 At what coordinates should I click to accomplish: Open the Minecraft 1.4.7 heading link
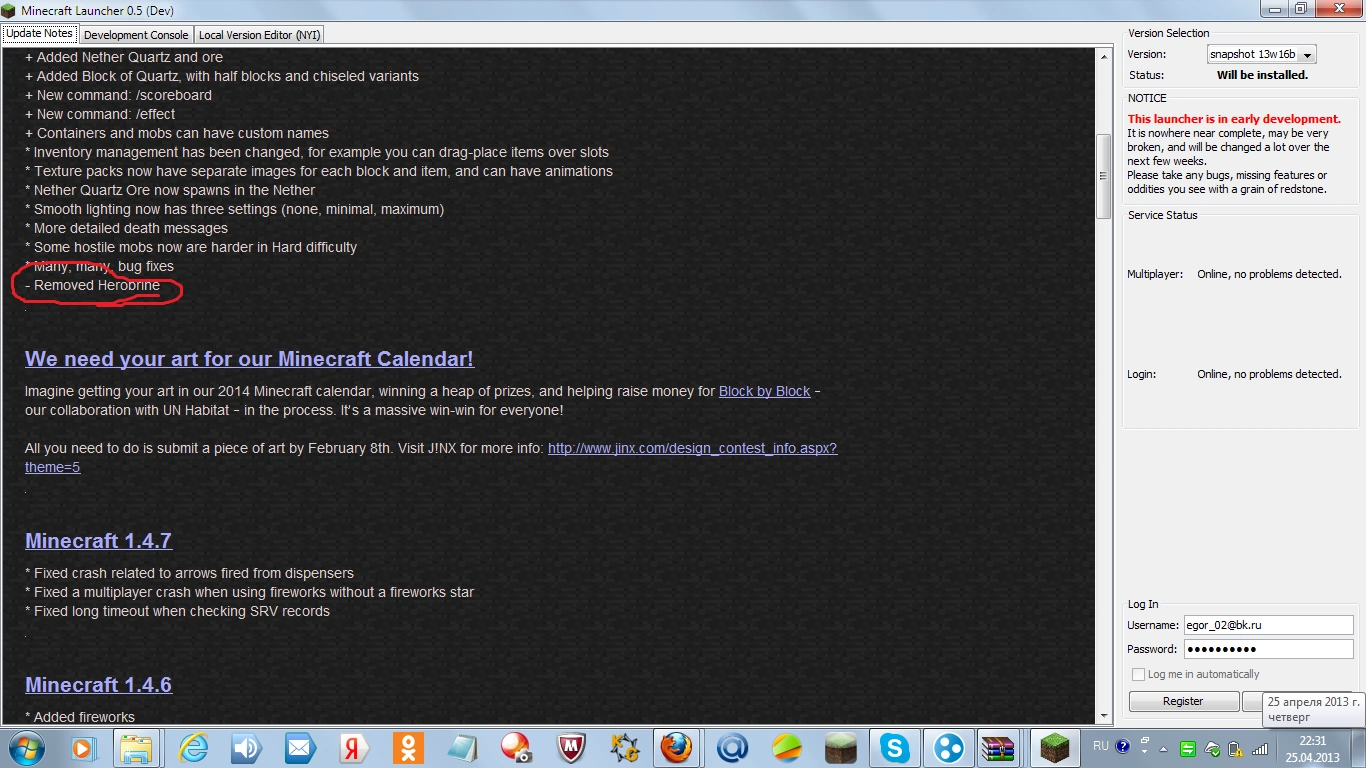98,541
